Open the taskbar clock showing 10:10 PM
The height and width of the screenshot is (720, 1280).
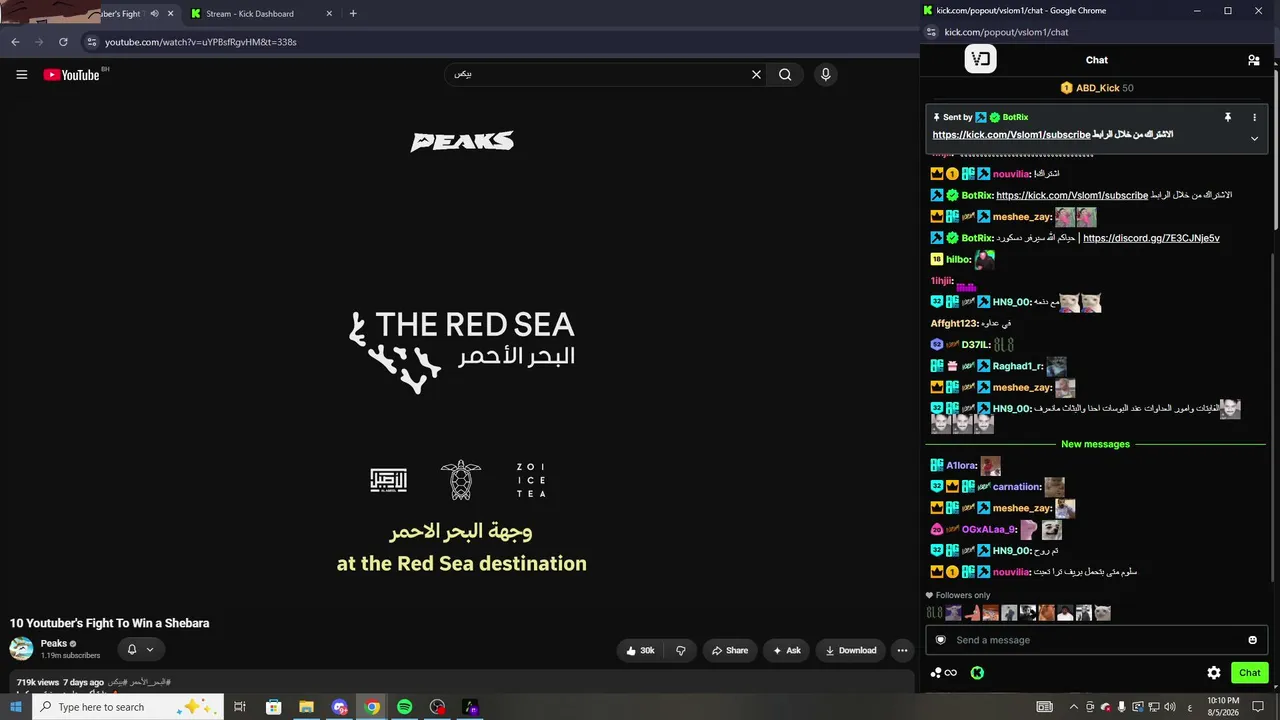tap(1224, 707)
